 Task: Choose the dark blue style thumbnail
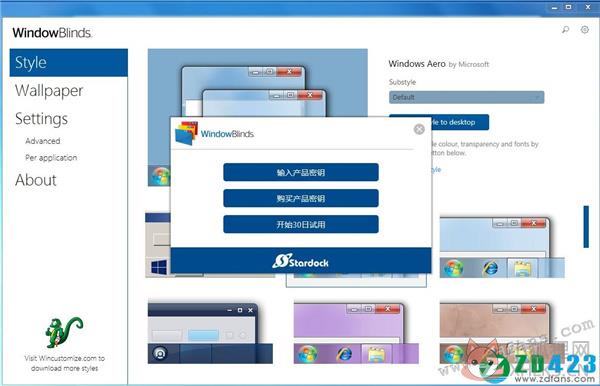pyautogui.click(x=210, y=333)
